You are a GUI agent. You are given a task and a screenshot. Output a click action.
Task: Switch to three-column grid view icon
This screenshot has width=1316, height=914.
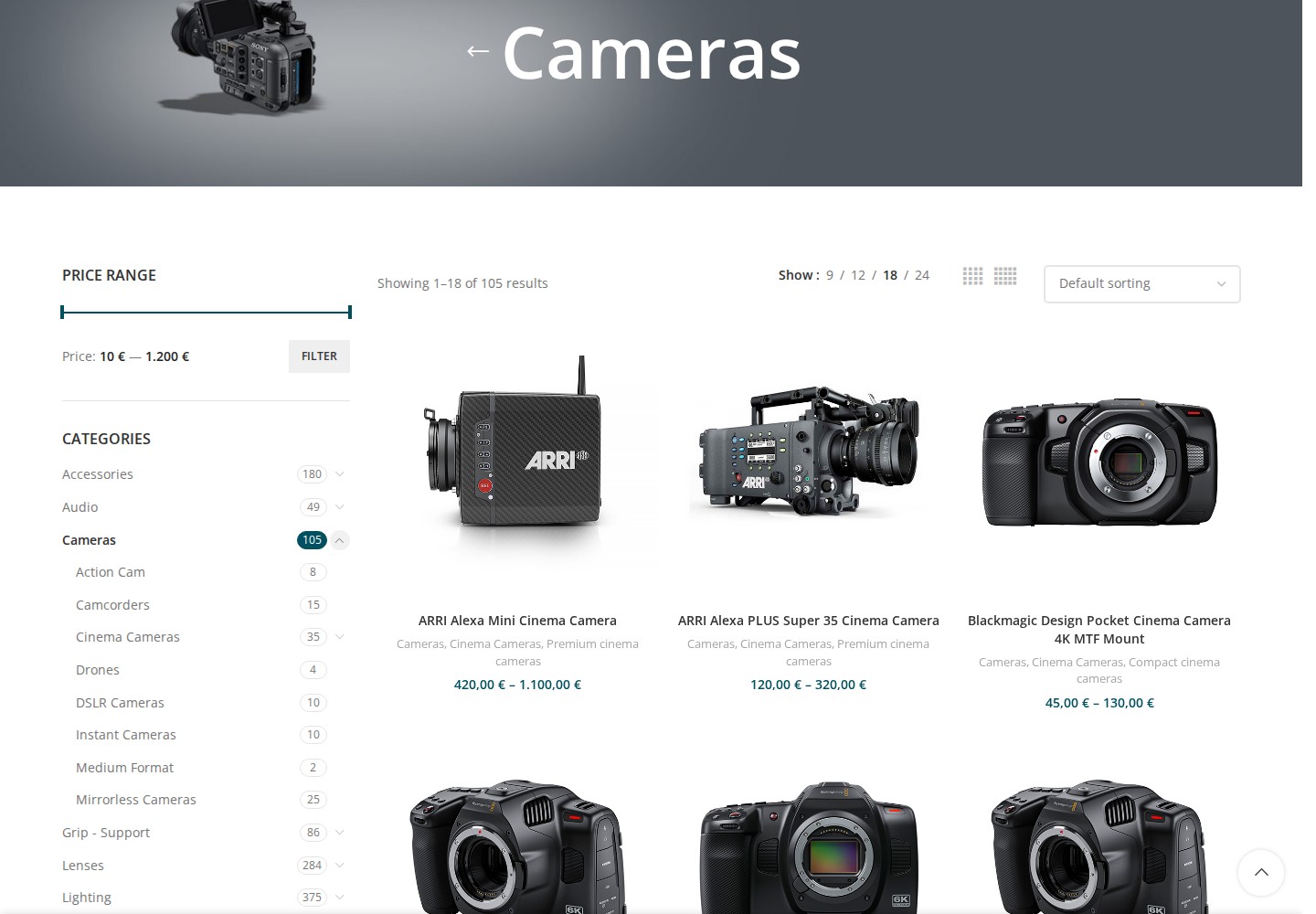[x=972, y=275]
